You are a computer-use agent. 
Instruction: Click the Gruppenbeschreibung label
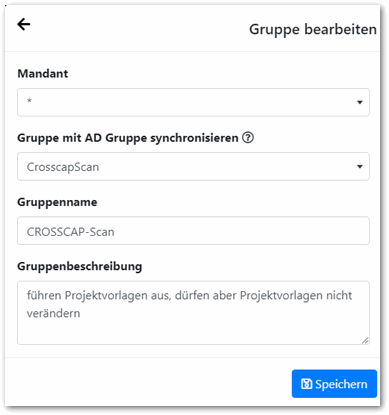click(80, 266)
